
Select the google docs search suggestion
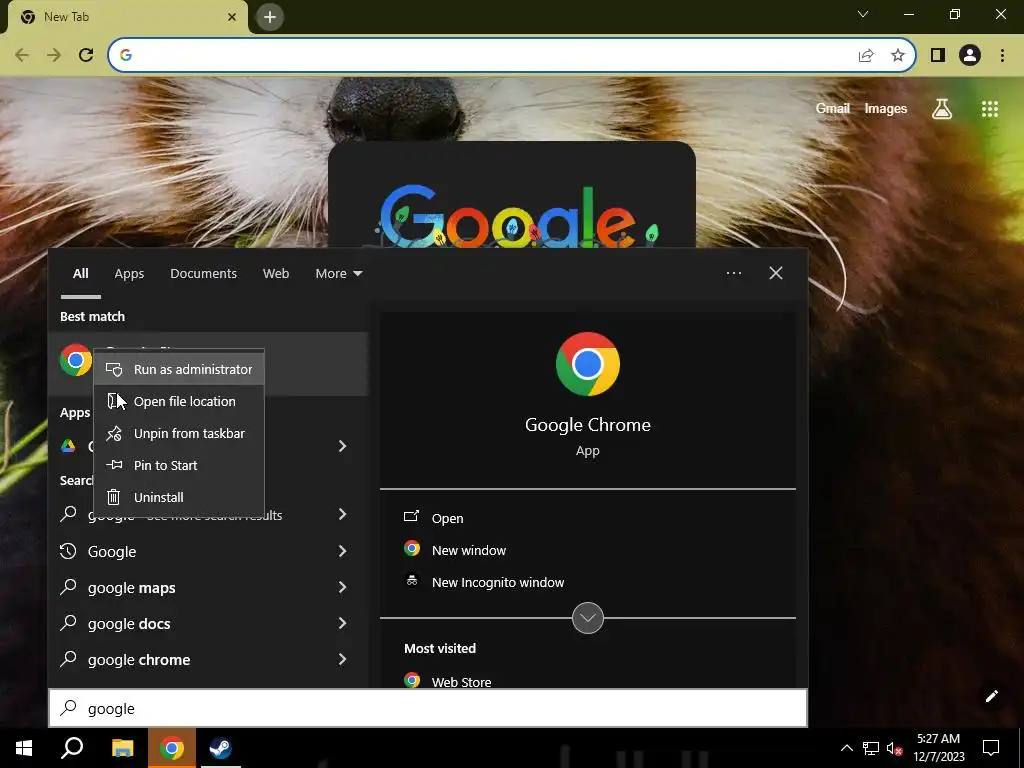pyautogui.click(x=208, y=623)
